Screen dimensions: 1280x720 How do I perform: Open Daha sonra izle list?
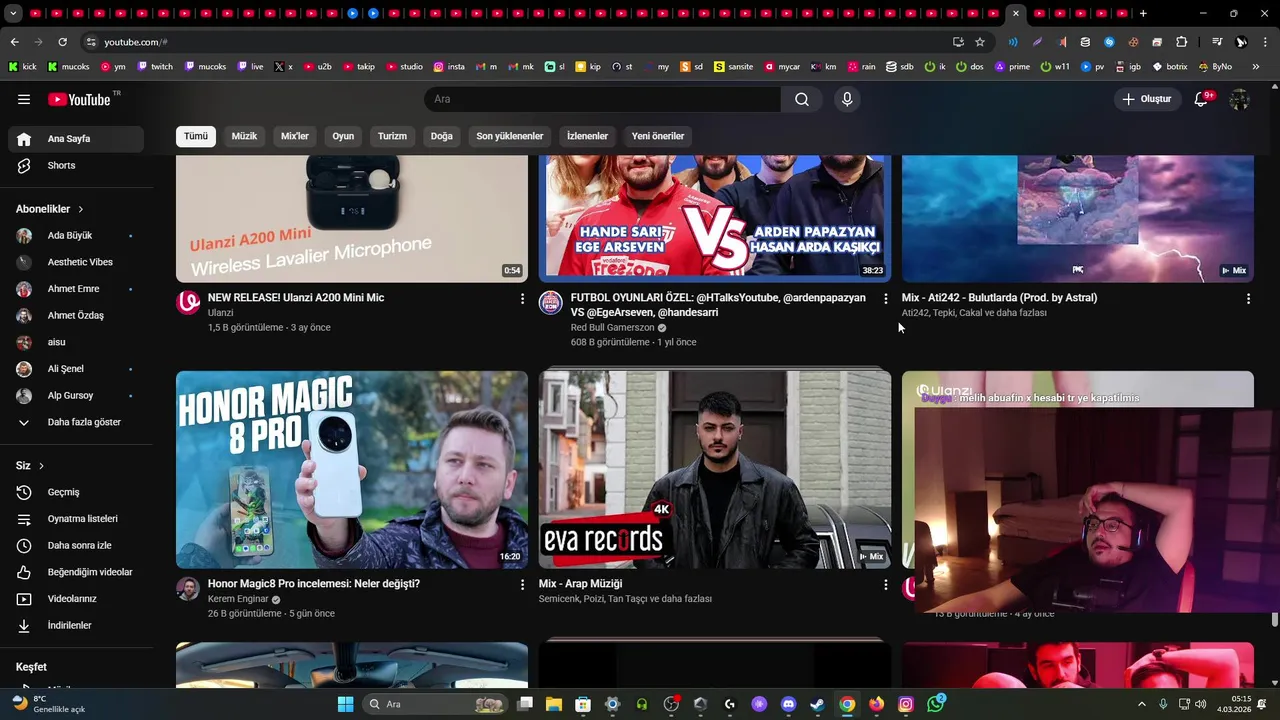point(76,545)
